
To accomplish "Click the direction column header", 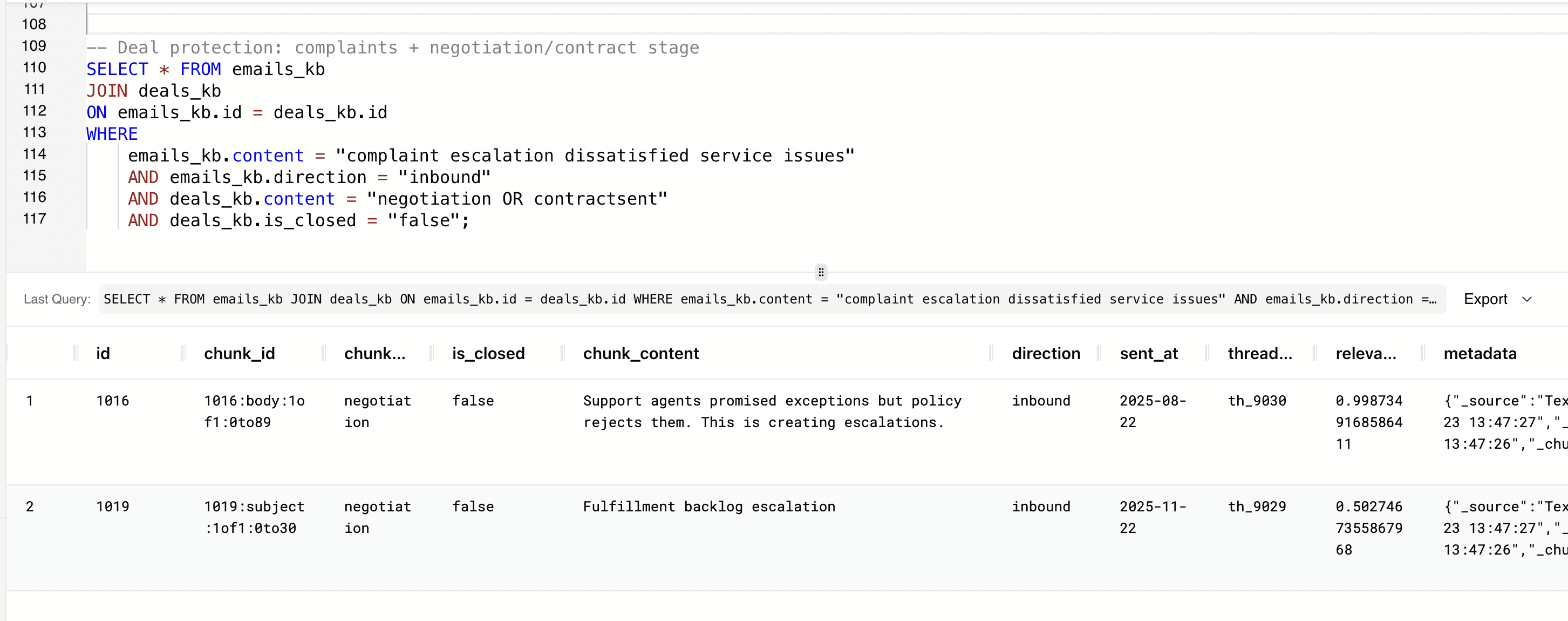I will pyautogui.click(x=1045, y=354).
